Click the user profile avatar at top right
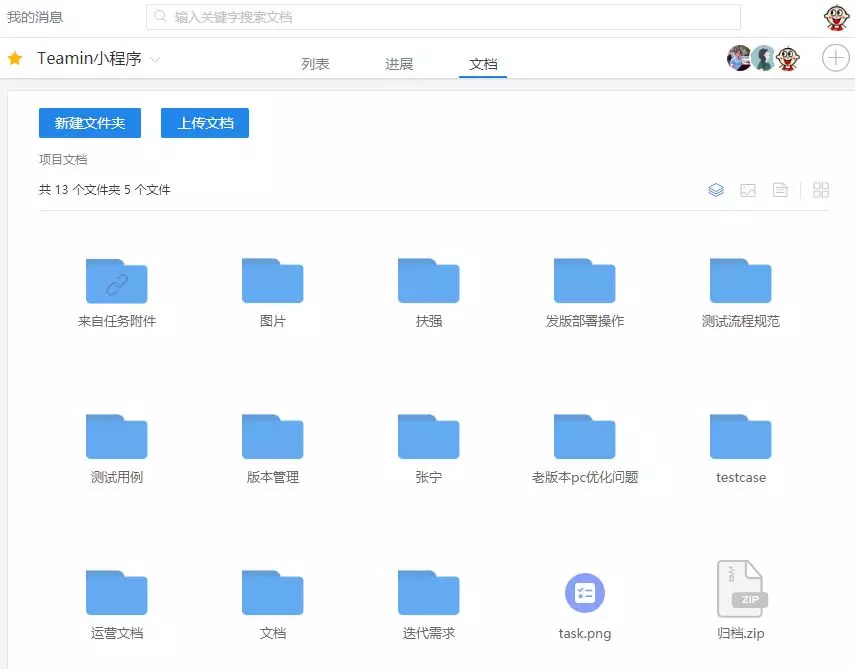The image size is (855, 669). click(x=835, y=17)
